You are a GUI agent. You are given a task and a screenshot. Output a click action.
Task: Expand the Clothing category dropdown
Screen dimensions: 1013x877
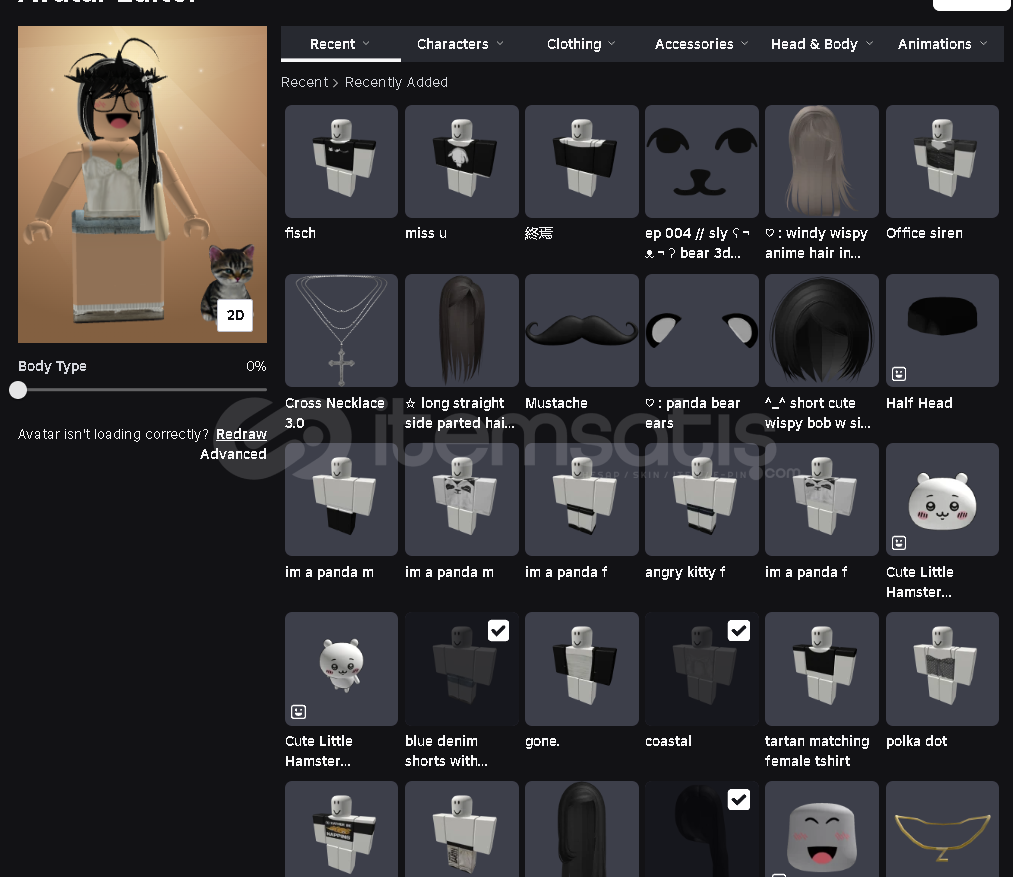coord(581,44)
